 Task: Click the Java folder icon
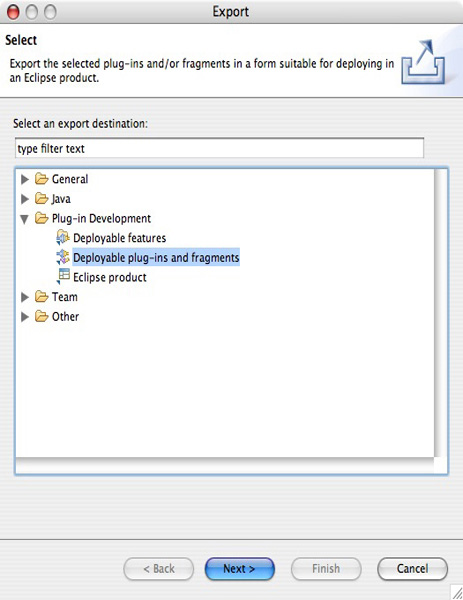pyautogui.click(x=41, y=198)
